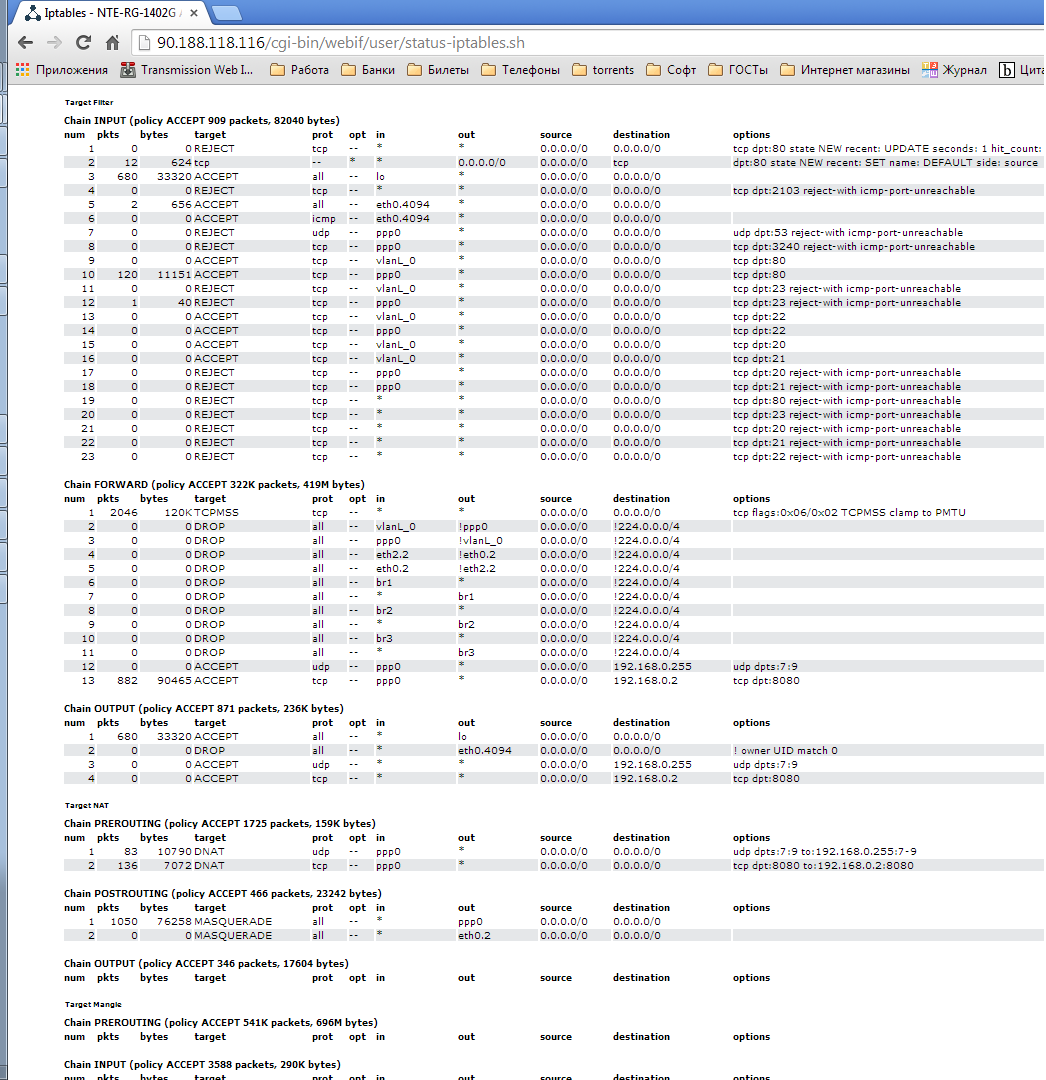This screenshot has width=1046, height=1080.
Task: Click 'tcp dpt:3240 reject-with icmp-port-unreachable' option
Action: coord(854,247)
